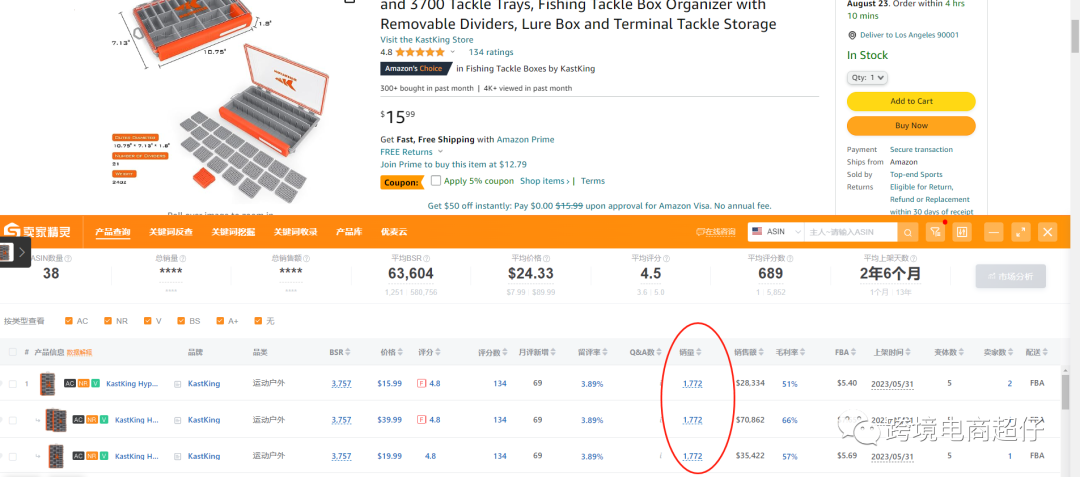
Task: Open the filter icon with red dot
Action: 935,232
